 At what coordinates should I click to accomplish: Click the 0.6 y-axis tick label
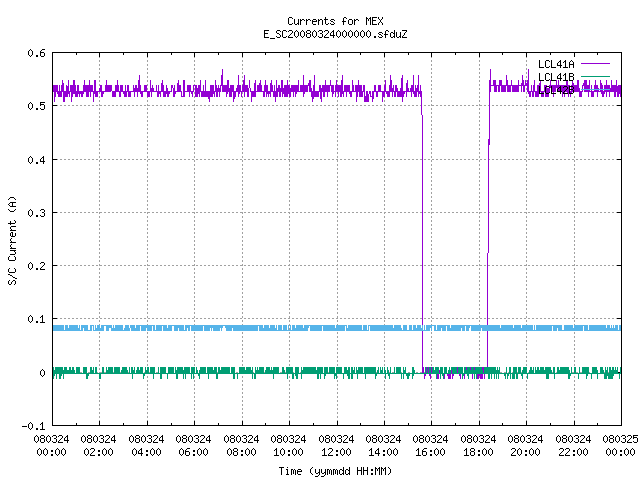coord(36,53)
